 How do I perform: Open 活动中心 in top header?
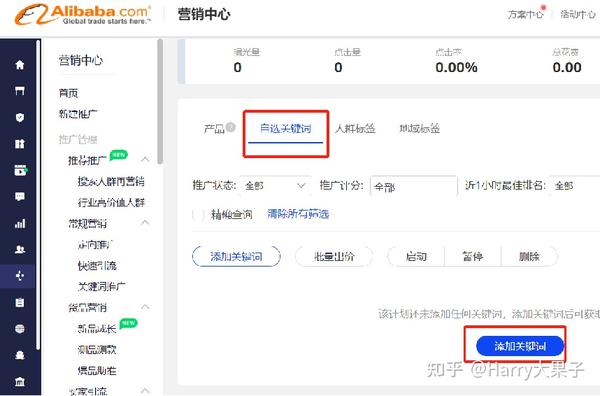click(578, 15)
